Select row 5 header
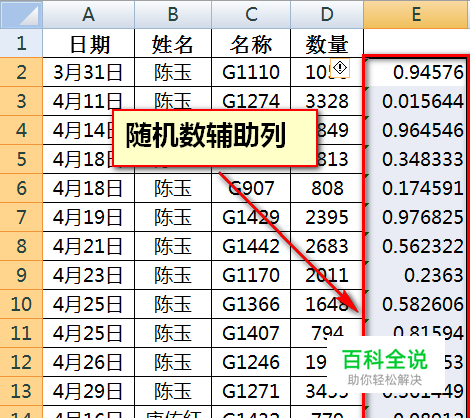This screenshot has height=418, width=470. 21,159
